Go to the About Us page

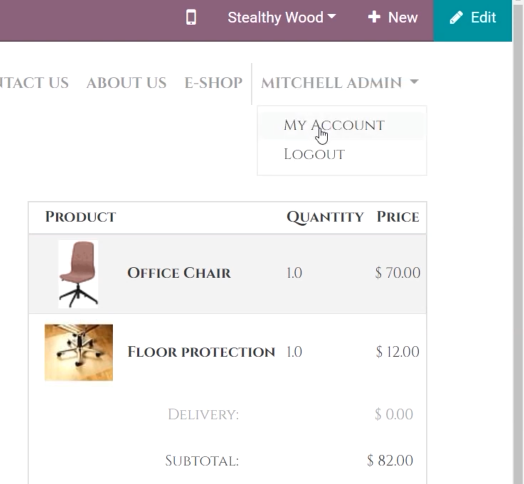click(126, 83)
